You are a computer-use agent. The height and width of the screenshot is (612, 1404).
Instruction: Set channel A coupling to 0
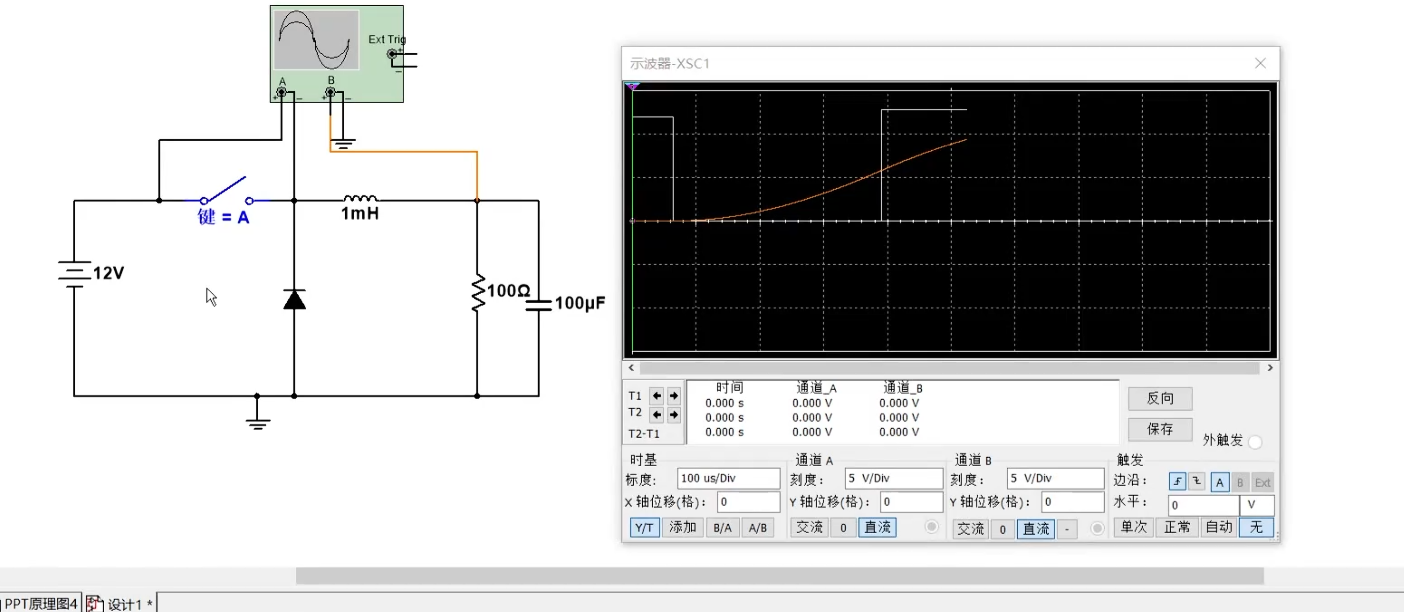coord(843,527)
